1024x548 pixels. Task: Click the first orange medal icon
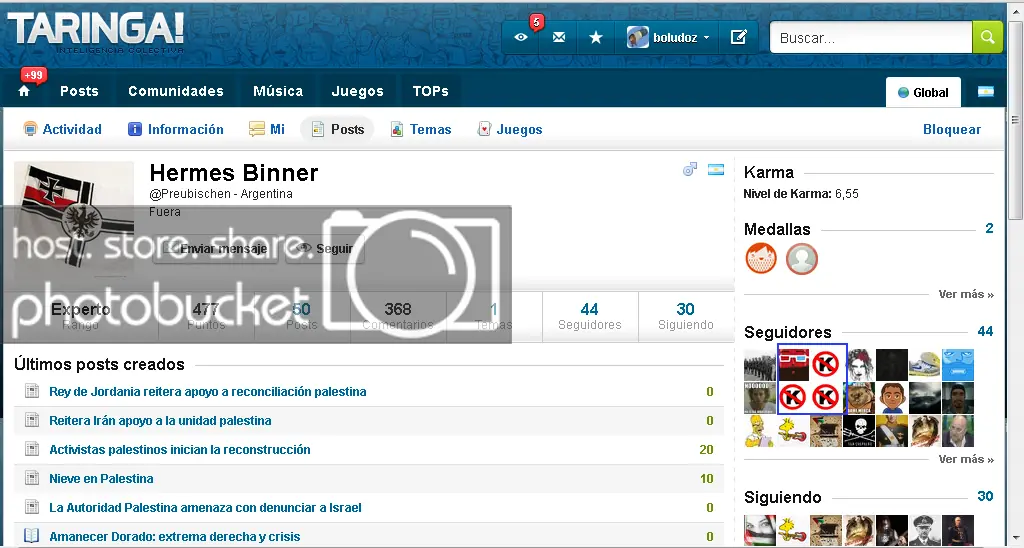coord(761,259)
